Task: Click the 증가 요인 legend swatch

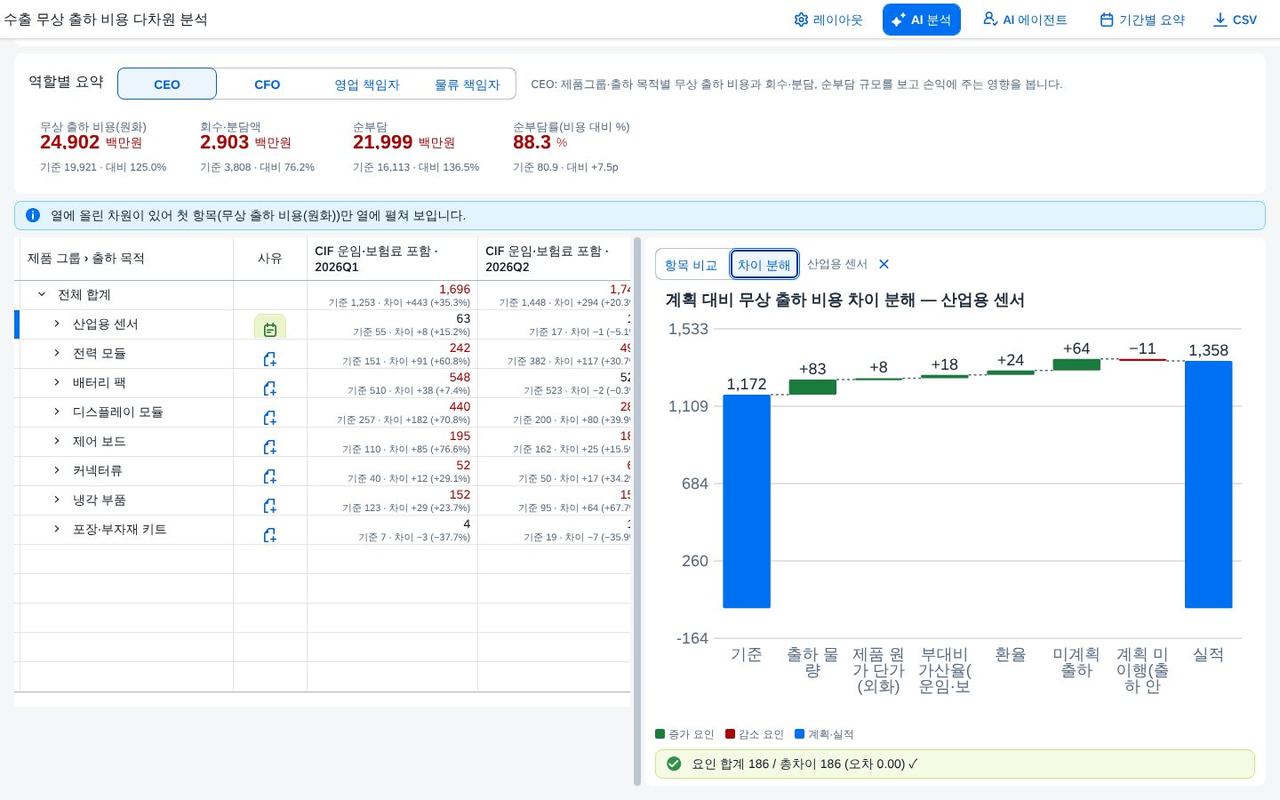Action: click(x=660, y=734)
